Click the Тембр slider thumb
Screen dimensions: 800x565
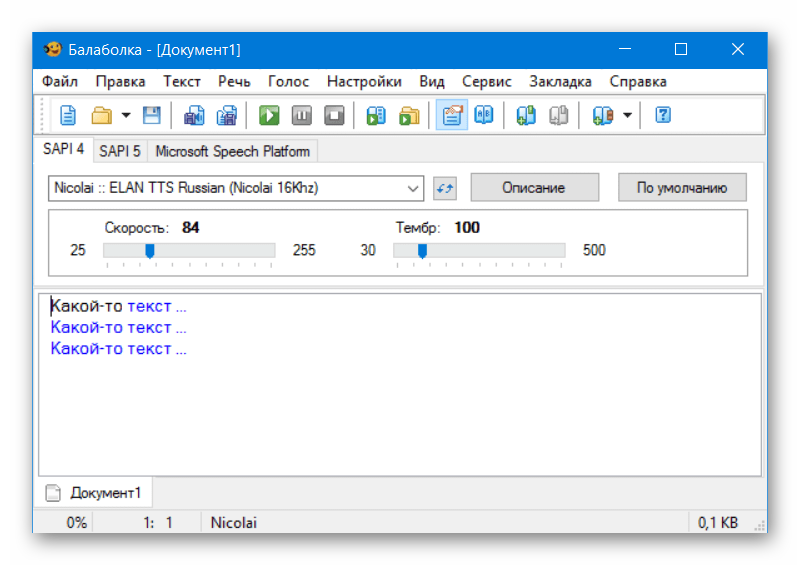point(422,251)
